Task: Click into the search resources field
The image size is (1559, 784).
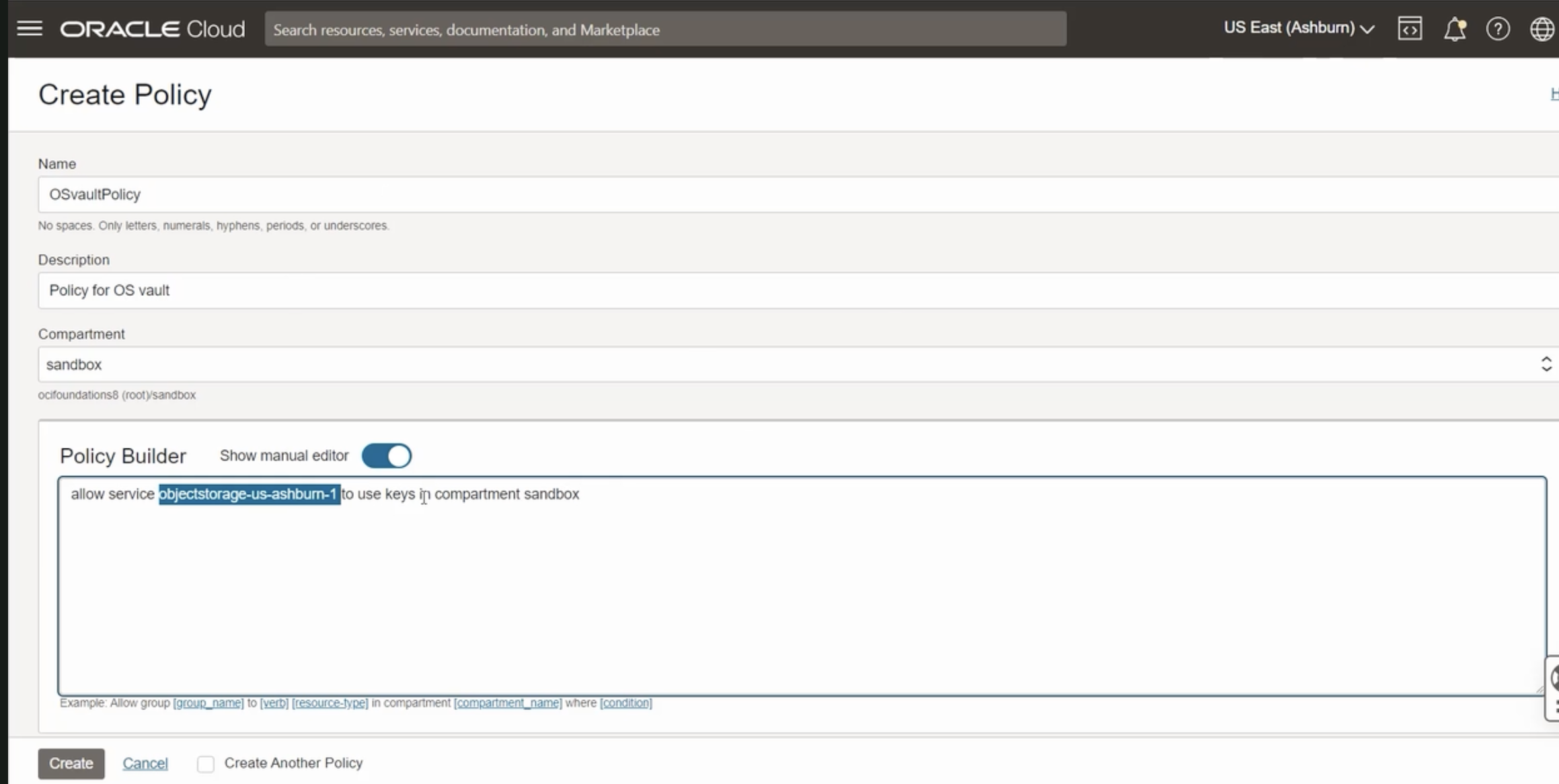Action: coord(664,30)
